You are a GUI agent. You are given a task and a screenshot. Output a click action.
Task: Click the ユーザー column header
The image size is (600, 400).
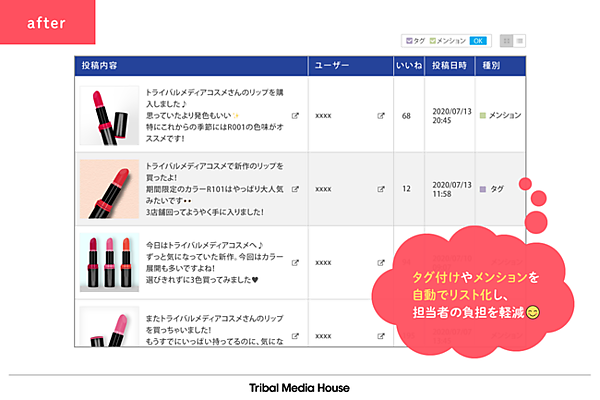351,66
